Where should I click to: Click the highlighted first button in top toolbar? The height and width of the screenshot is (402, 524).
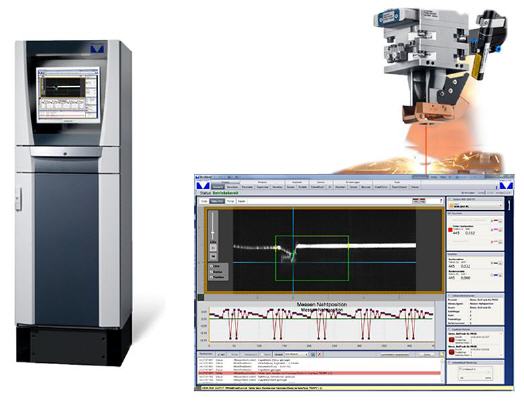tap(218, 187)
